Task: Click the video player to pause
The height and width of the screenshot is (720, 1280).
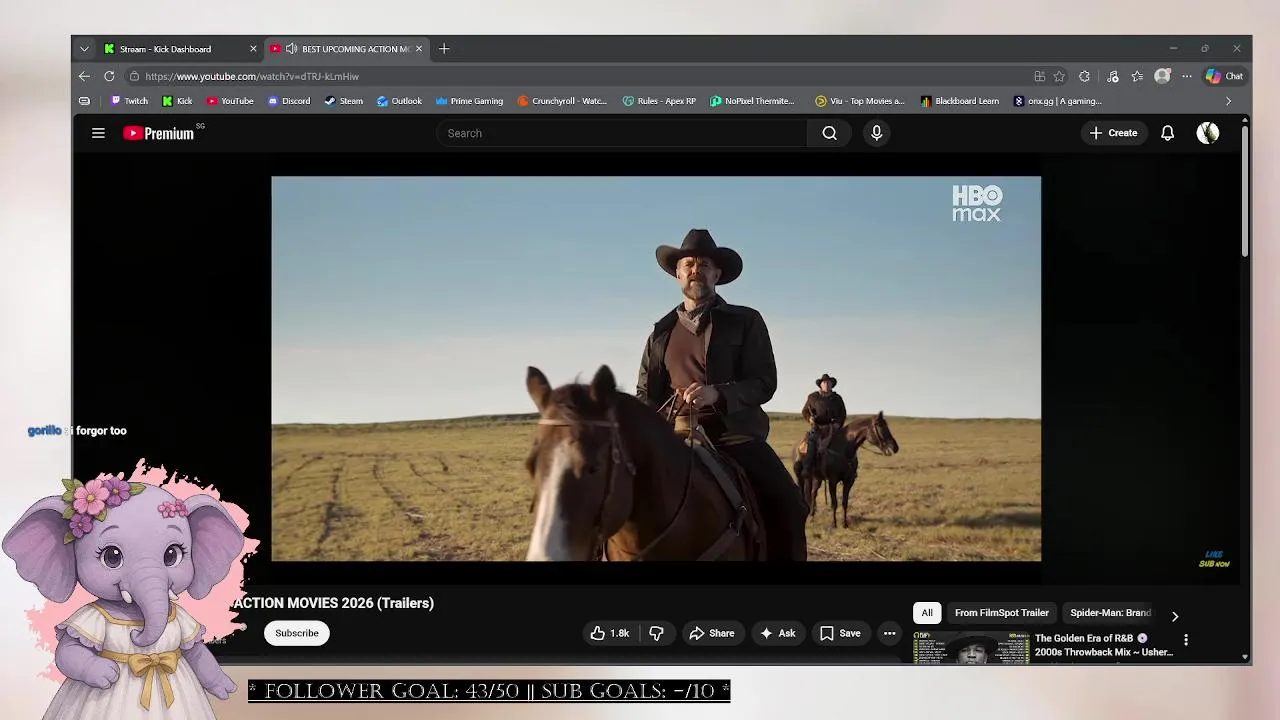Action: 656,368
